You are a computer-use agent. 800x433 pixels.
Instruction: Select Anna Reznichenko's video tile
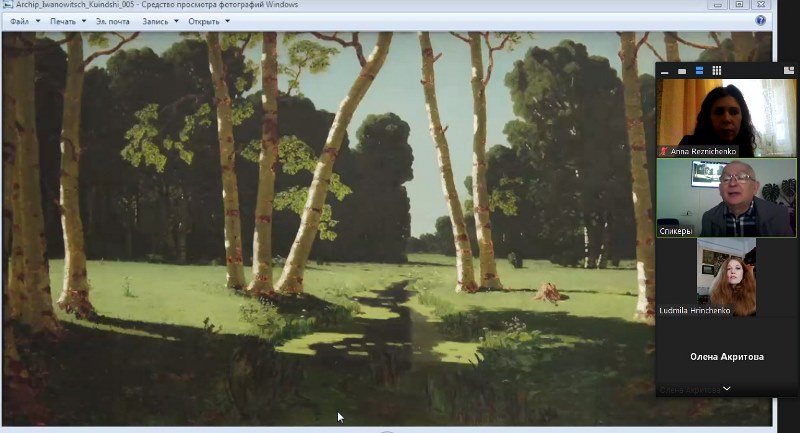[726, 115]
